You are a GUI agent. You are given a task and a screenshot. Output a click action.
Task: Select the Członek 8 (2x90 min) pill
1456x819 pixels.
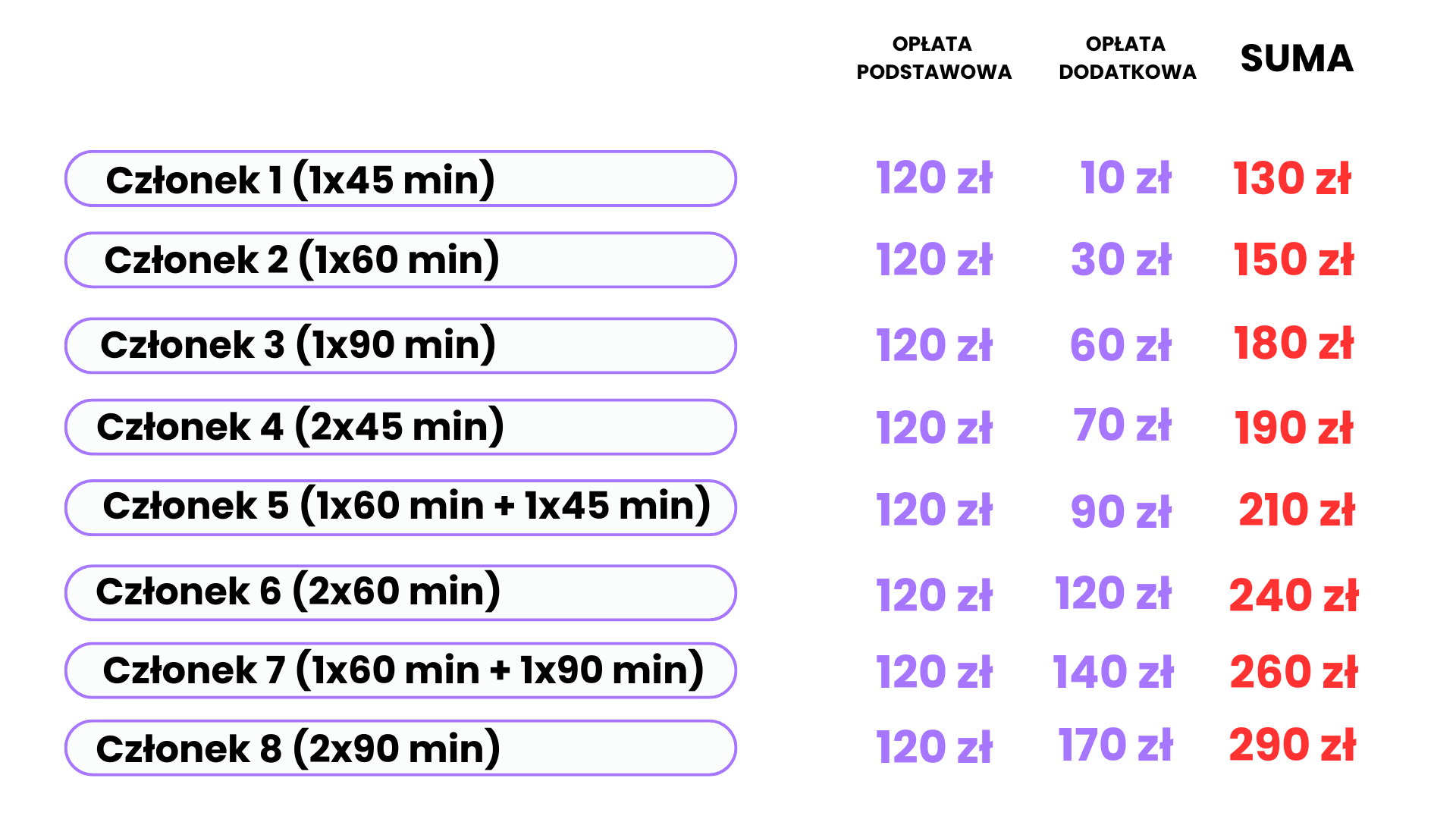point(400,748)
